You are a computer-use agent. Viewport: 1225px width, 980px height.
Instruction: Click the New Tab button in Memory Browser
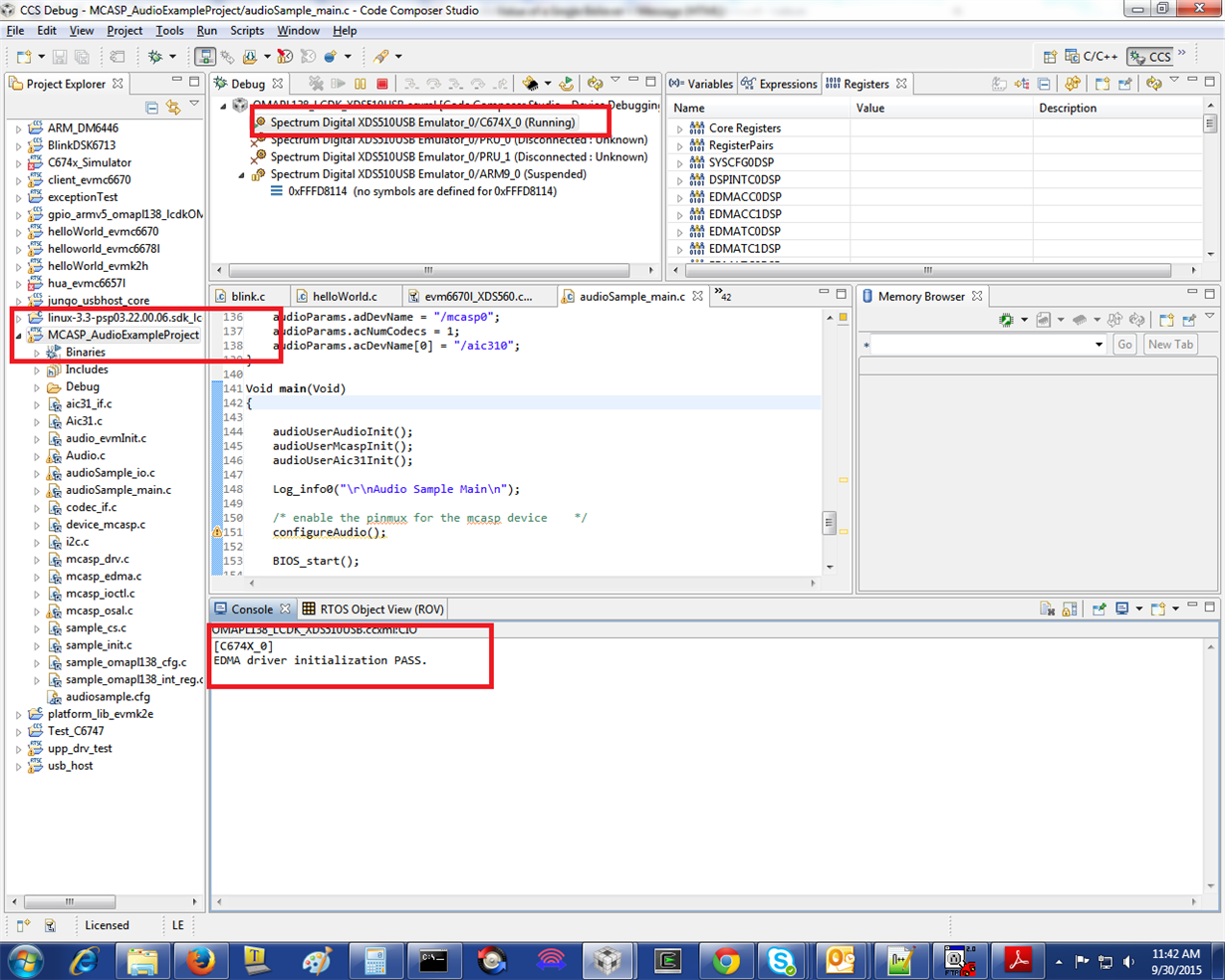click(x=1170, y=345)
